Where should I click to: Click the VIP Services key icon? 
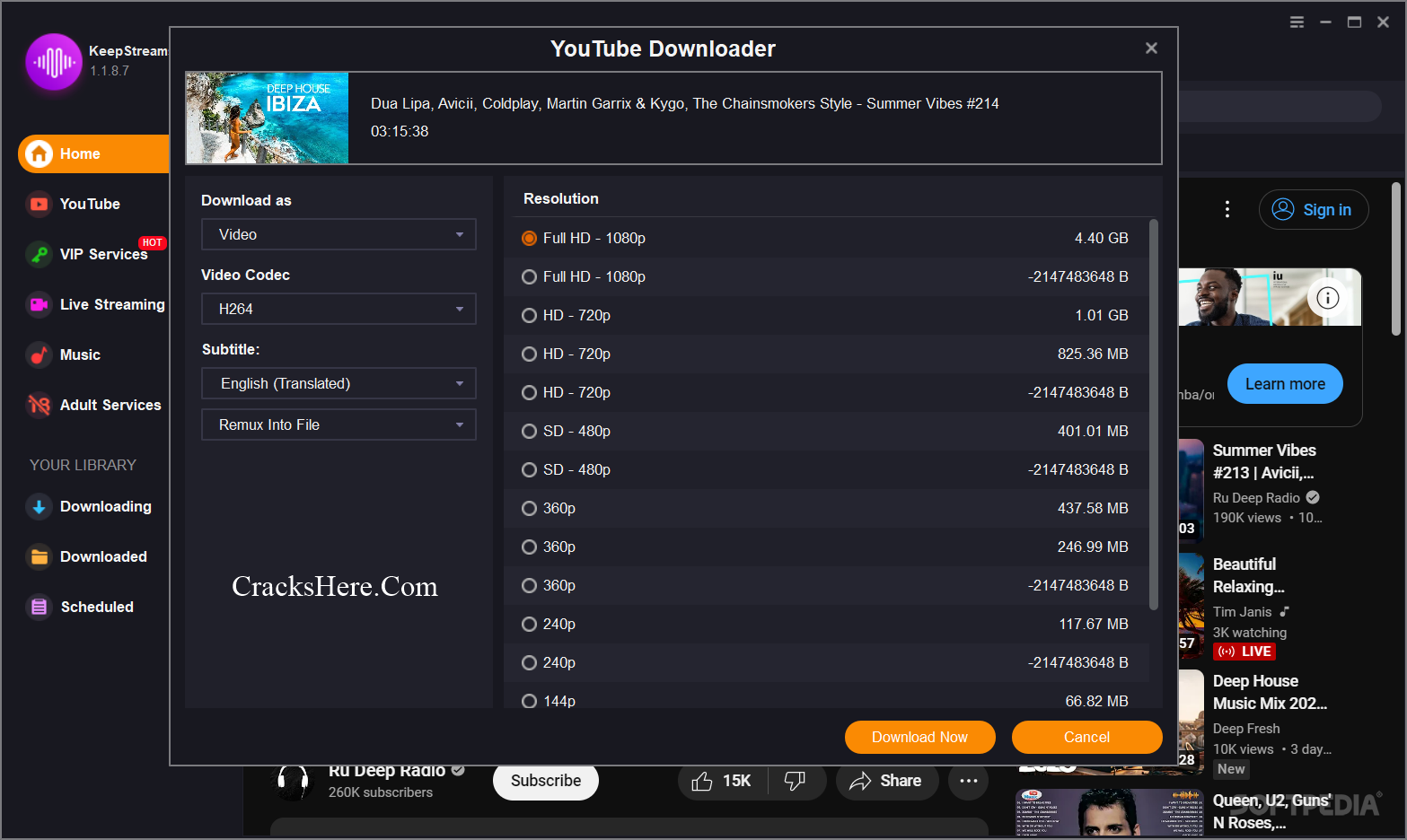[39, 255]
